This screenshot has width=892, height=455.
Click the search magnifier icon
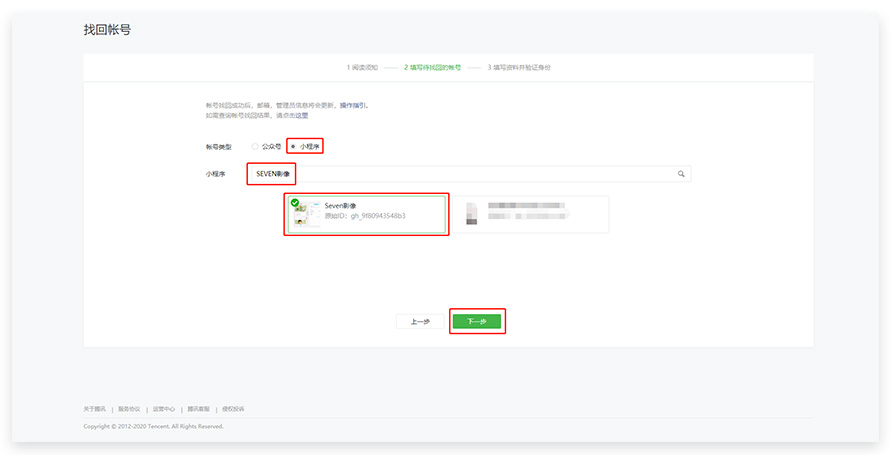(681, 174)
